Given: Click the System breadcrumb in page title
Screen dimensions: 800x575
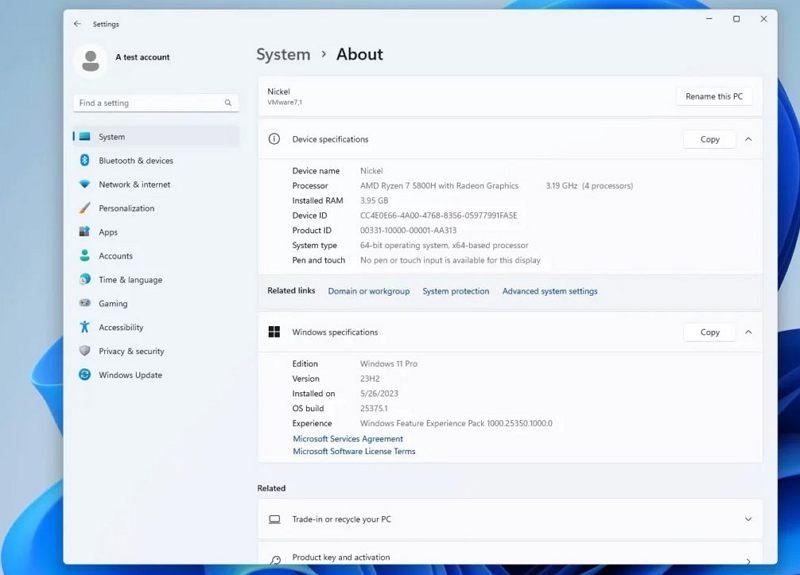Looking at the screenshot, I should pos(283,55).
